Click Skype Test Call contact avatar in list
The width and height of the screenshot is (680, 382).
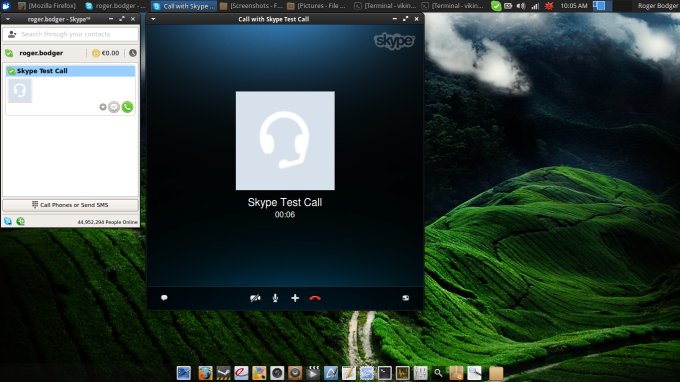[20, 90]
